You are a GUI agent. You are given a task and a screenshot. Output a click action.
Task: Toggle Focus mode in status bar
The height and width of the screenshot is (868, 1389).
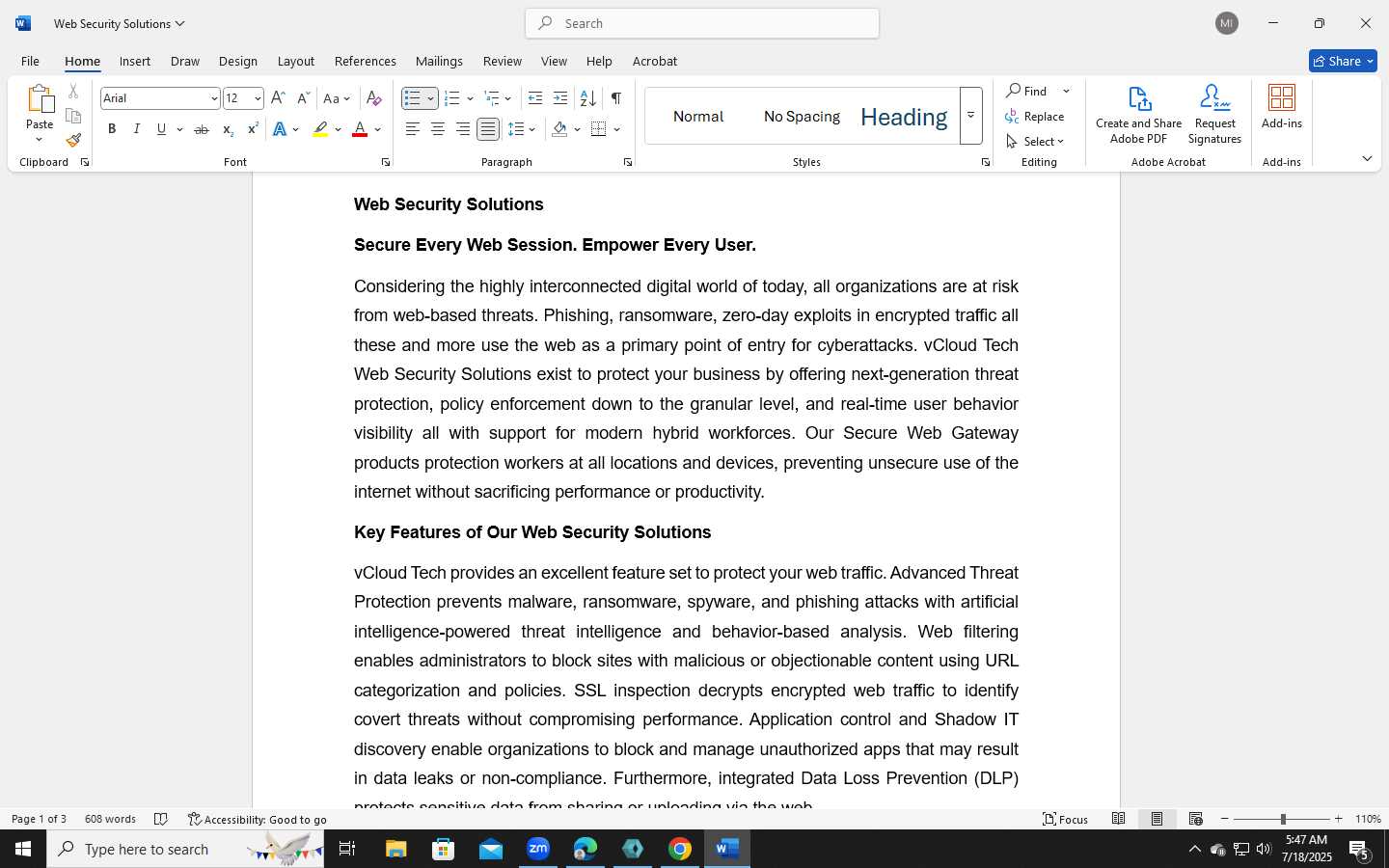(1065, 819)
